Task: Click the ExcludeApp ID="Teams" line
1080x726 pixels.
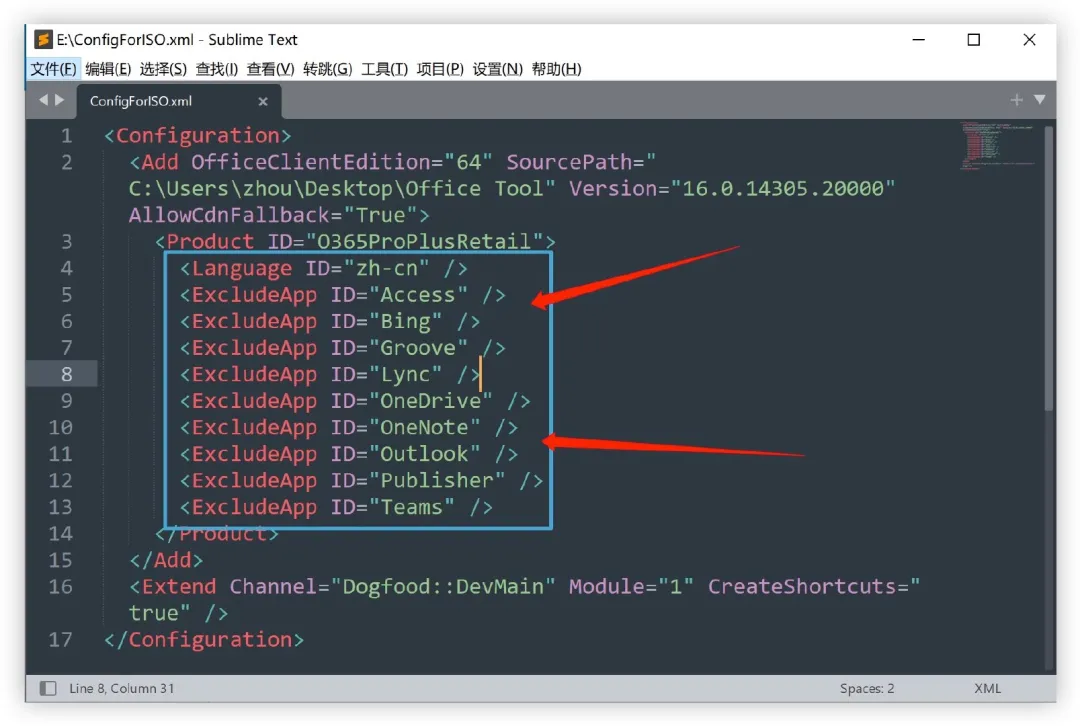Action: pyautogui.click(x=336, y=508)
